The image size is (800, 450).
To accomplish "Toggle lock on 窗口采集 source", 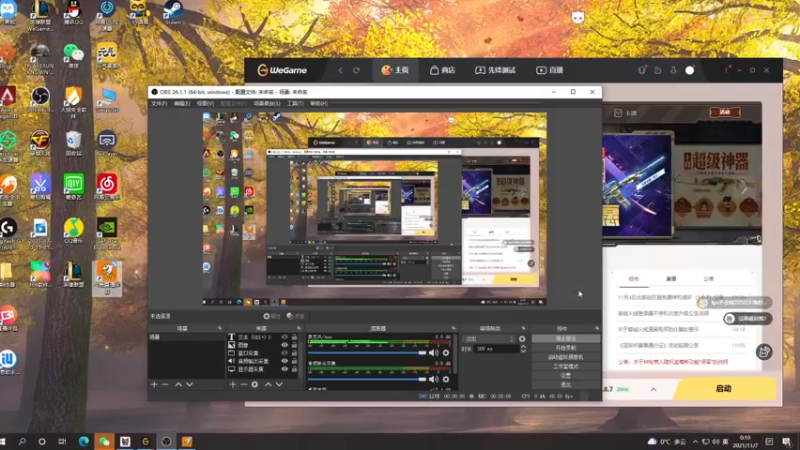I will click(294, 353).
